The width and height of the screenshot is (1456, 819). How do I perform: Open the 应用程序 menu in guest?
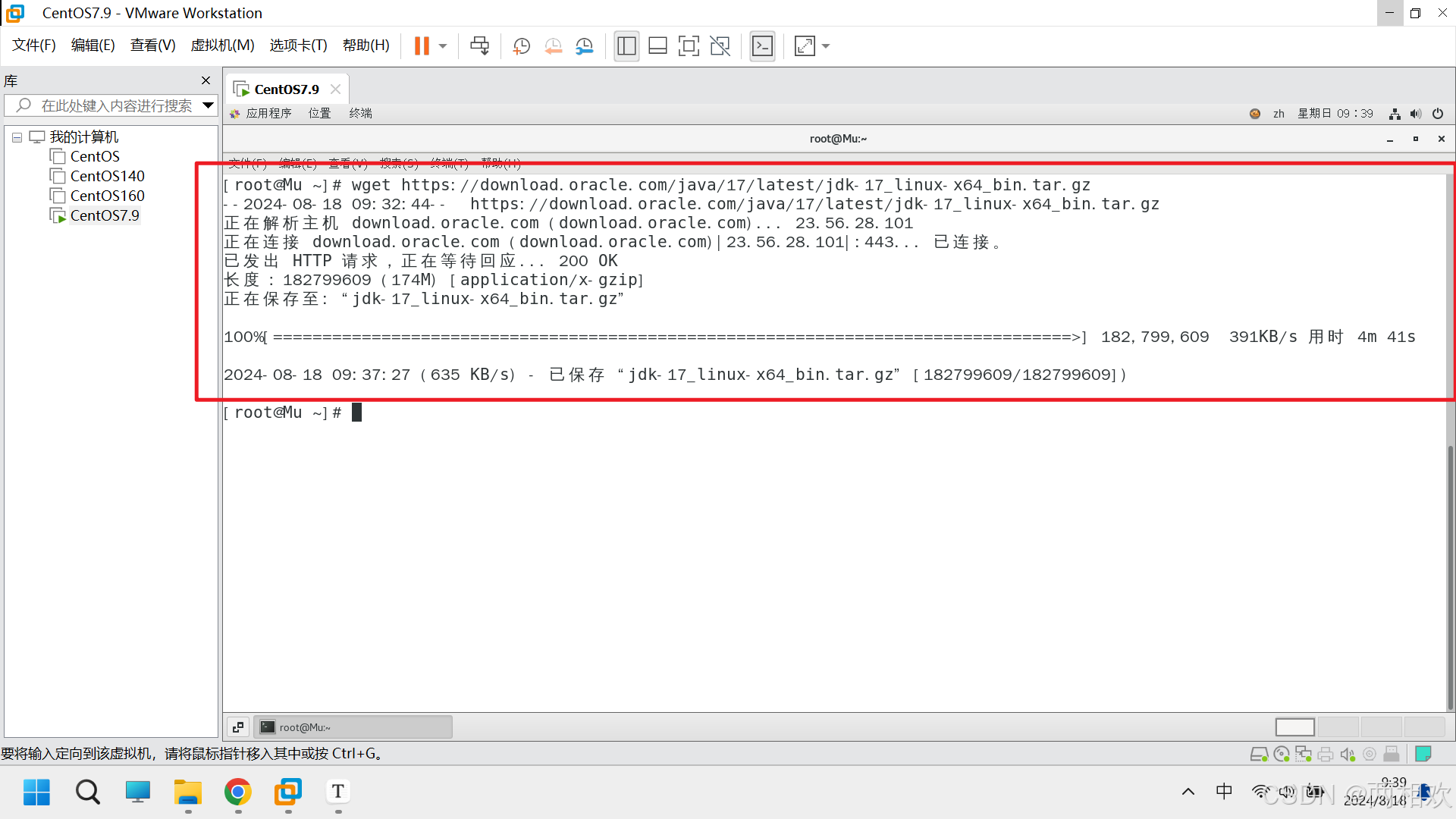click(x=268, y=114)
